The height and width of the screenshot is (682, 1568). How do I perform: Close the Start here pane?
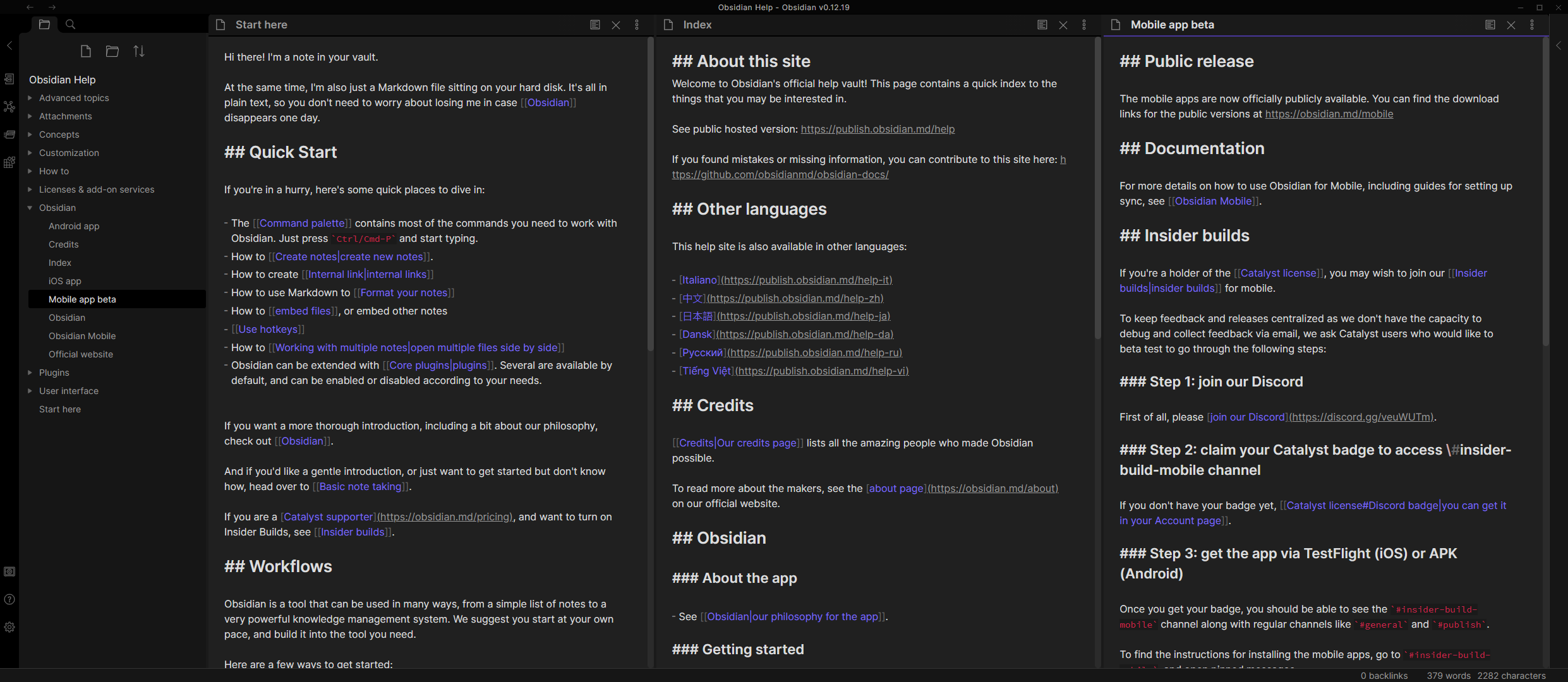[616, 25]
